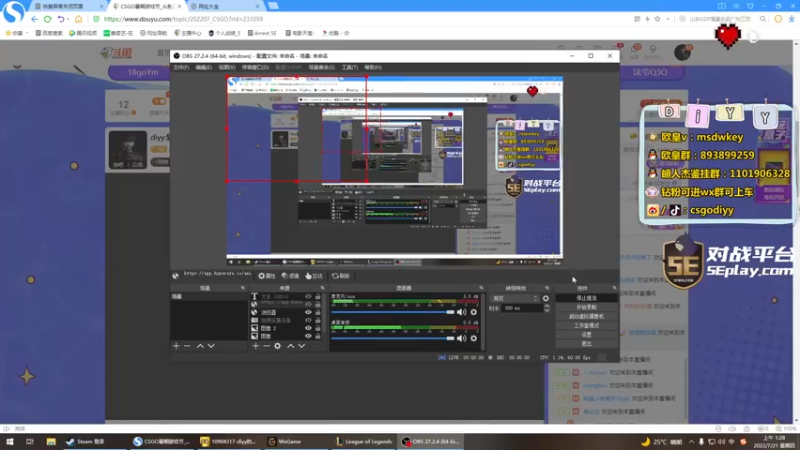Click Start Recording button in Controls
The image size is (800, 450).
click(586, 307)
